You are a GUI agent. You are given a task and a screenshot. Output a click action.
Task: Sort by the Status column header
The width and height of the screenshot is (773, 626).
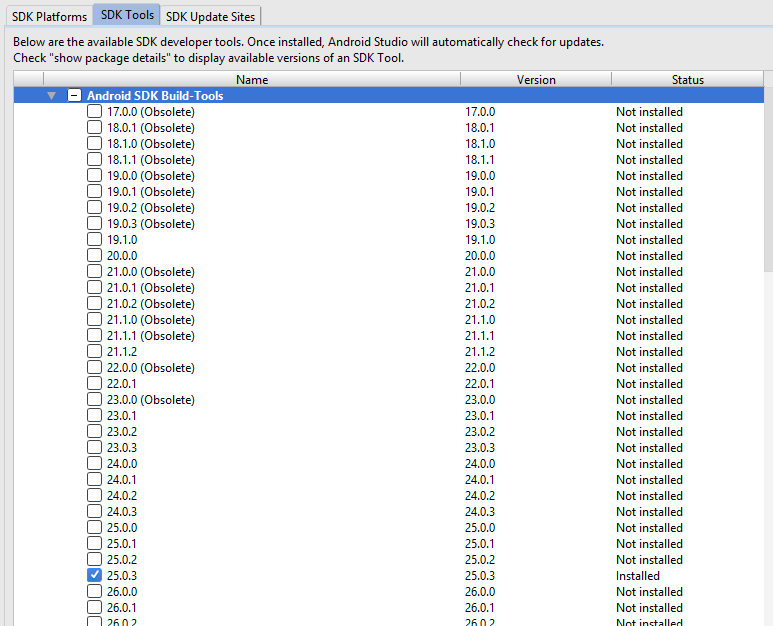[x=687, y=79]
